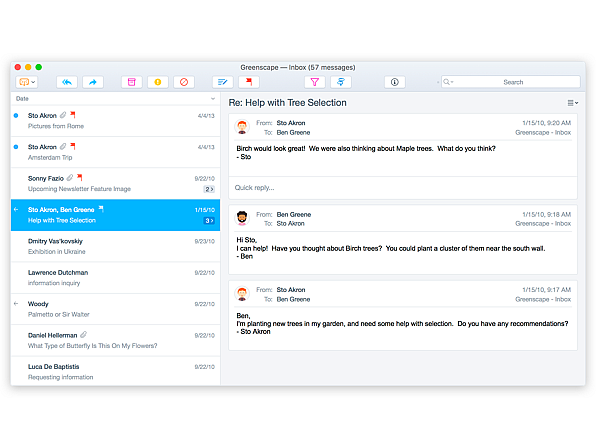Screen dimensions: 596x447
Task: Toggle unread dot on Pictures from Rome
Action: pyautogui.click(x=16, y=116)
